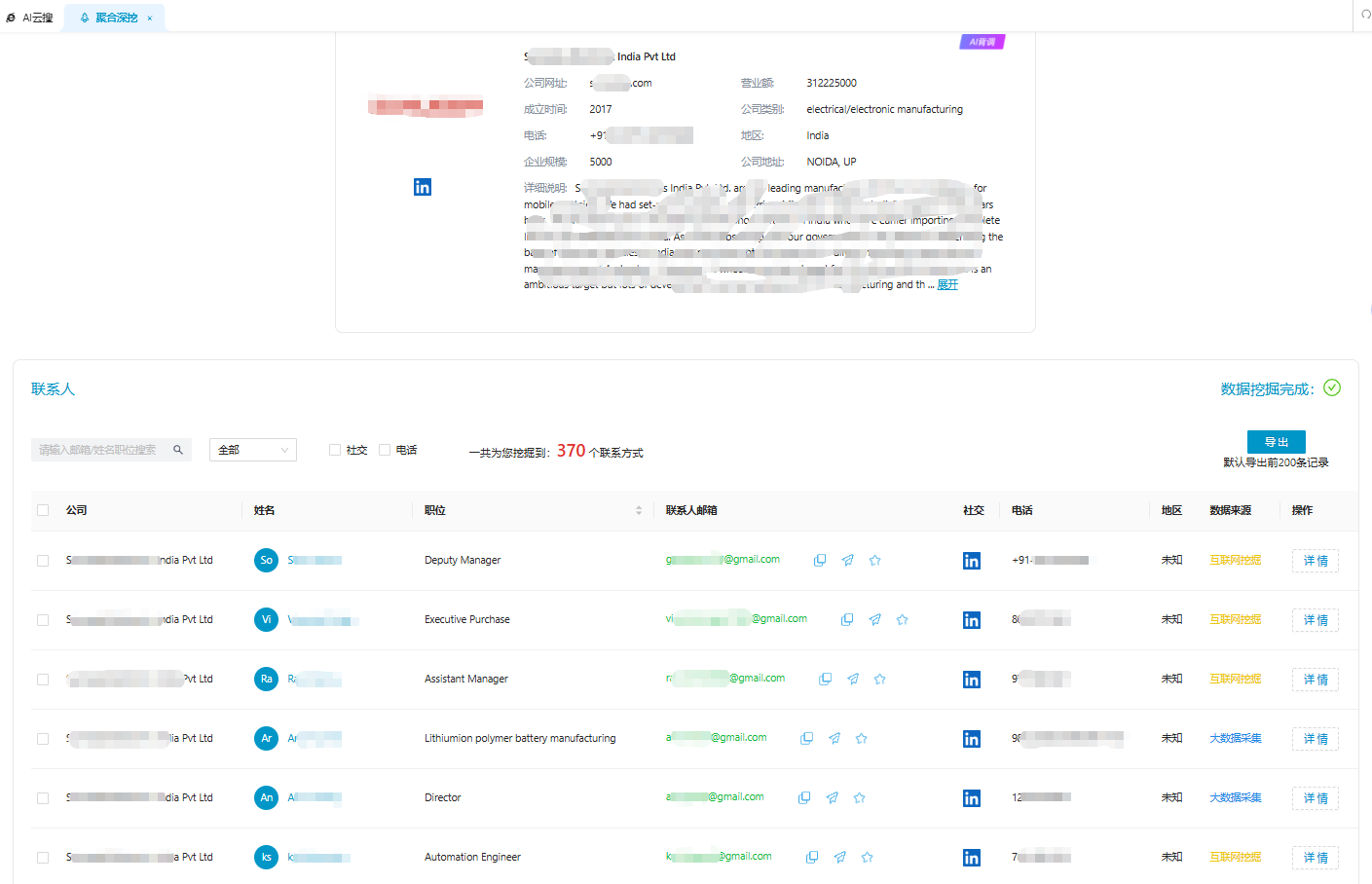
Task: Enable the 社交 filter checkbox
Action: [335, 450]
